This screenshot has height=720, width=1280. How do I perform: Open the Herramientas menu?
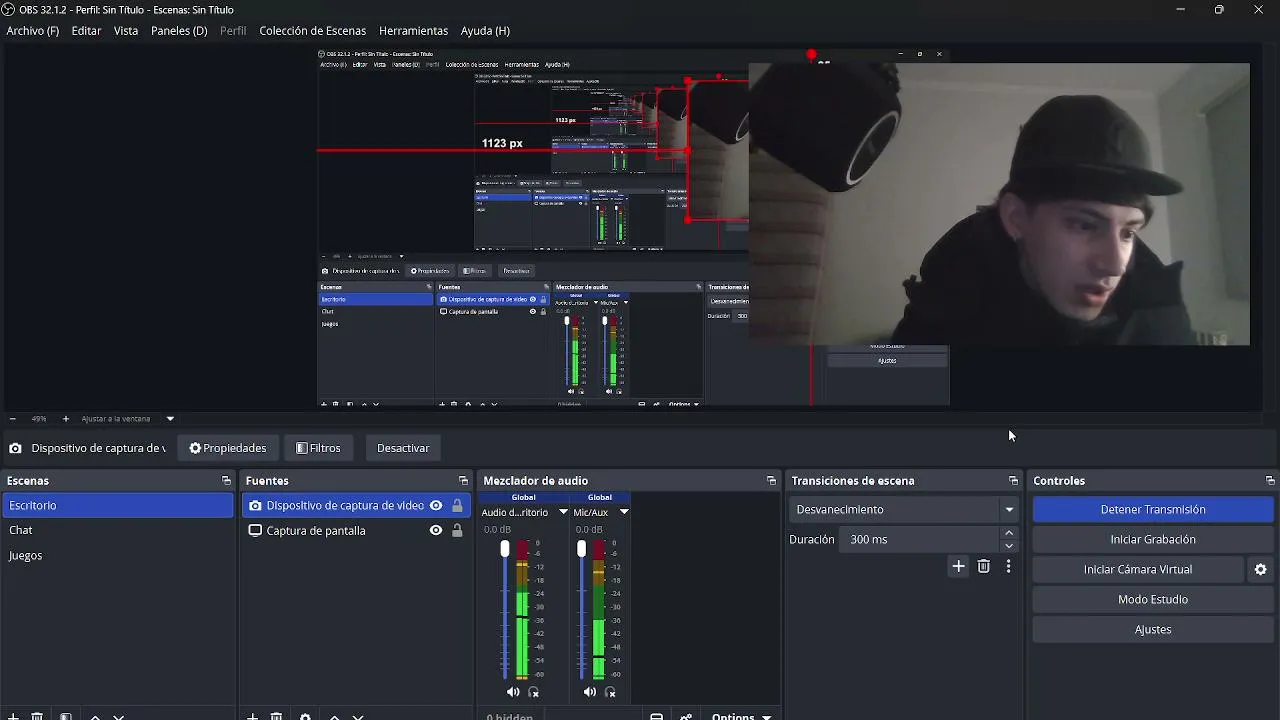[x=413, y=31]
